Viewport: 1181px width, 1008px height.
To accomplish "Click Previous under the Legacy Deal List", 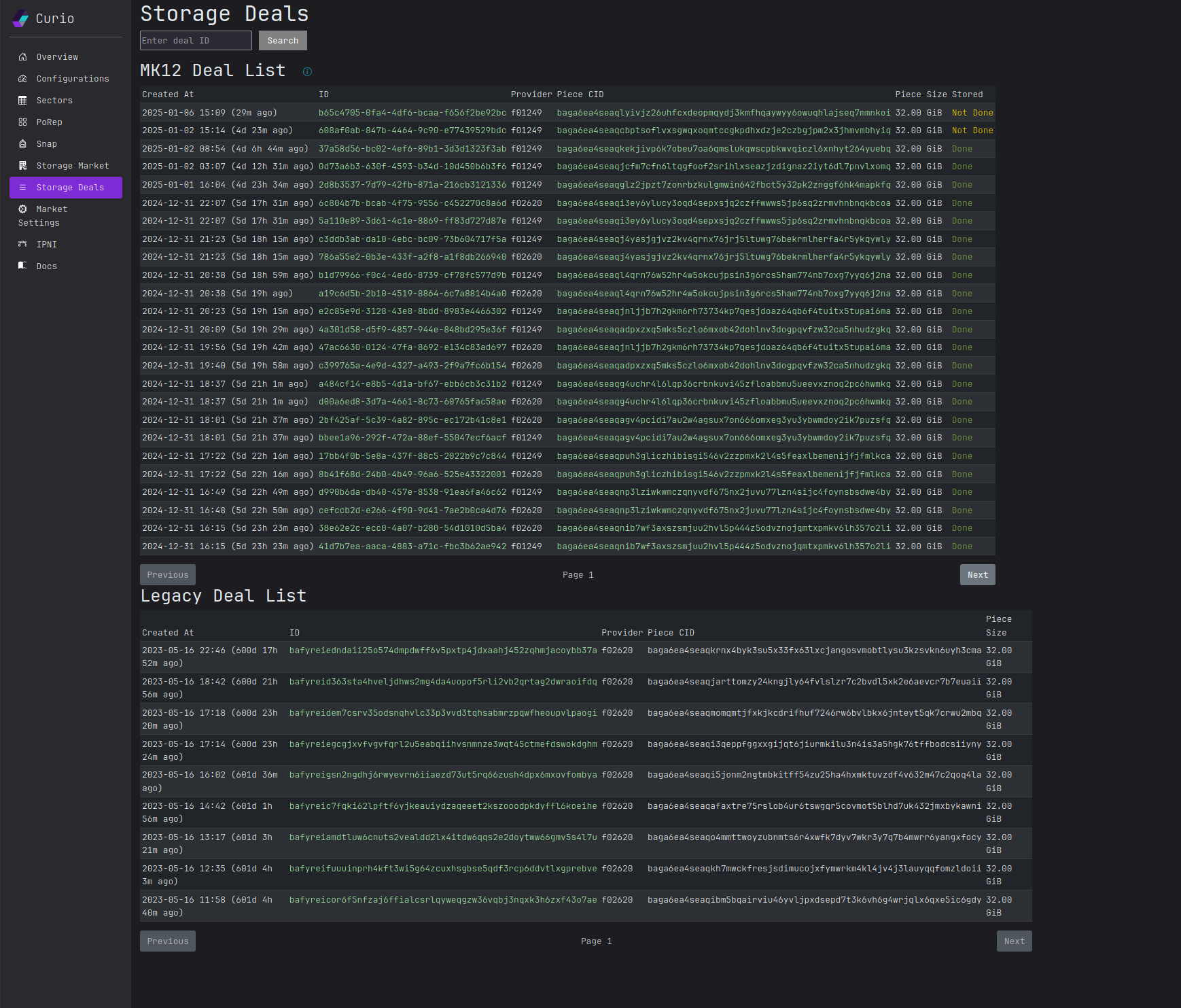I will tap(168, 941).
